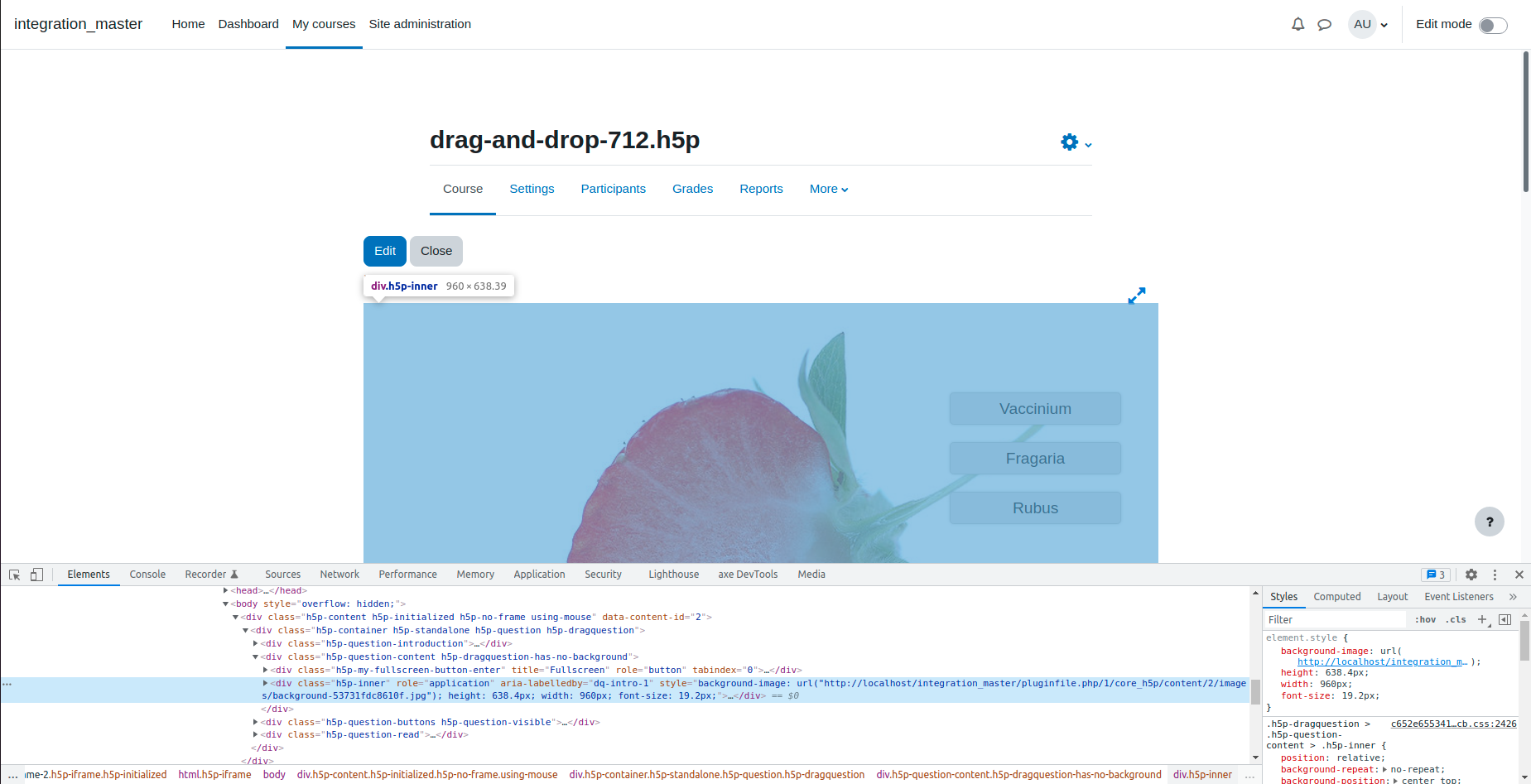Add new style rule plus icon
The height and width of the screenshot is (784, 1531).
point(1482,619)
